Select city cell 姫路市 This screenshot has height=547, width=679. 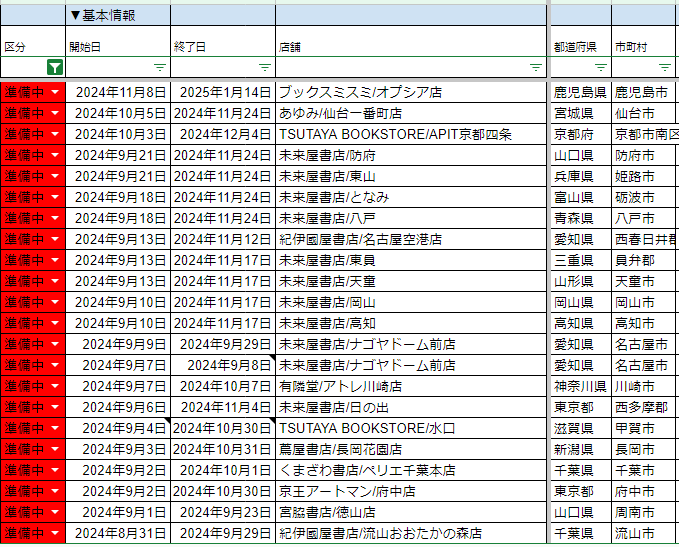coord(645,176)
